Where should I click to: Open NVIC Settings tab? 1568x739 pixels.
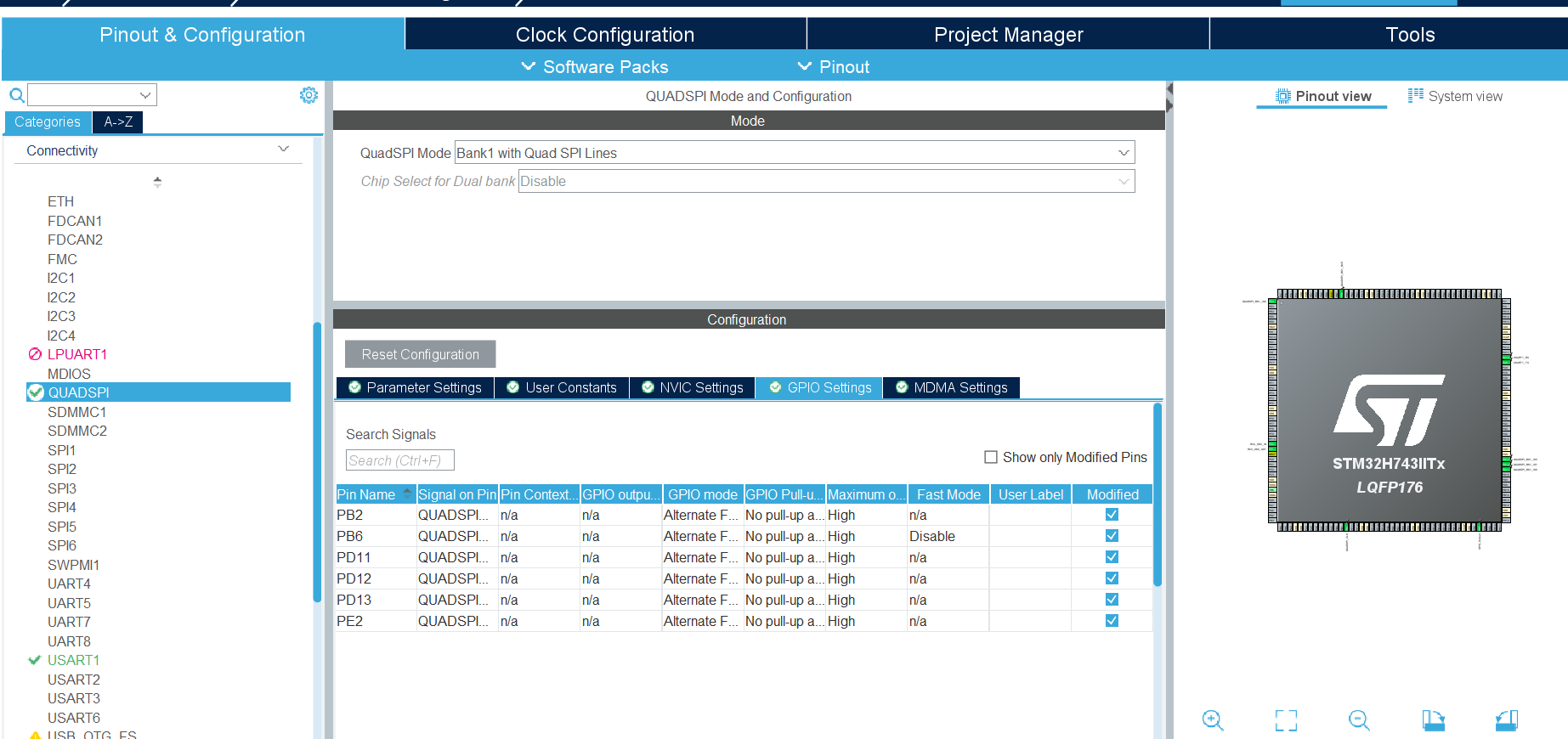coord(693,387)
